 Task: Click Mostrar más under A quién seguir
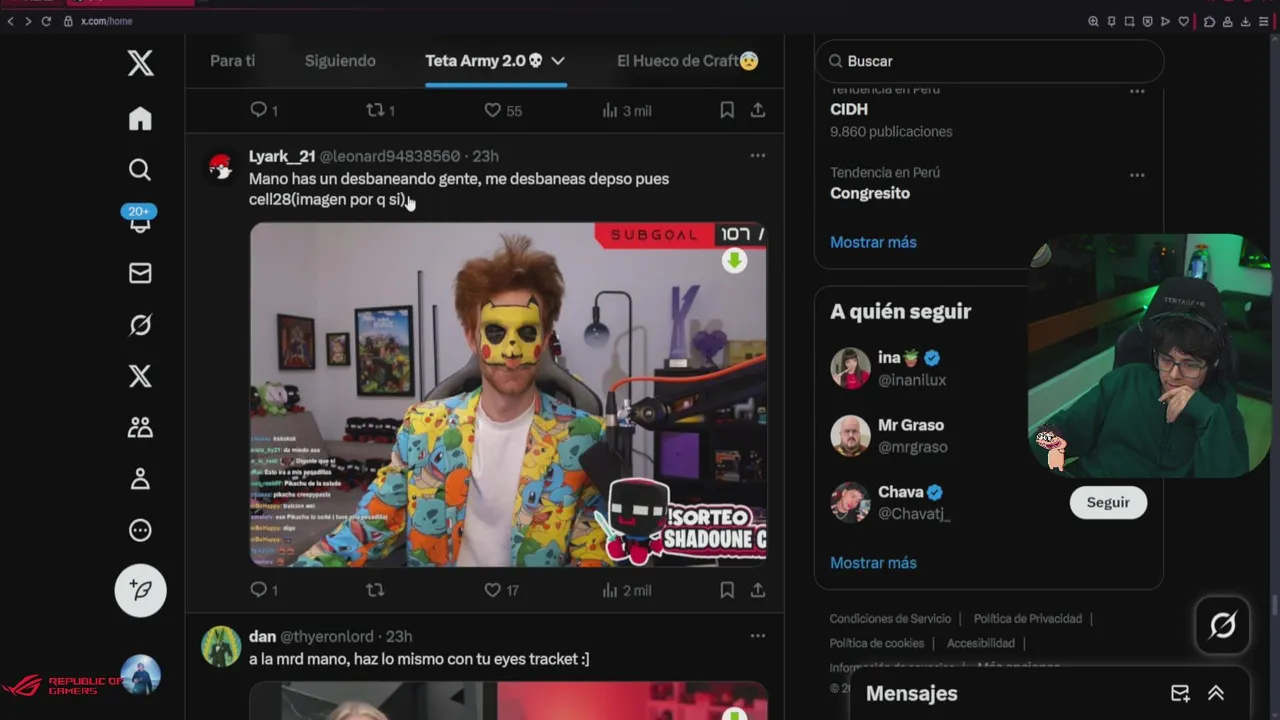[873, 563]
